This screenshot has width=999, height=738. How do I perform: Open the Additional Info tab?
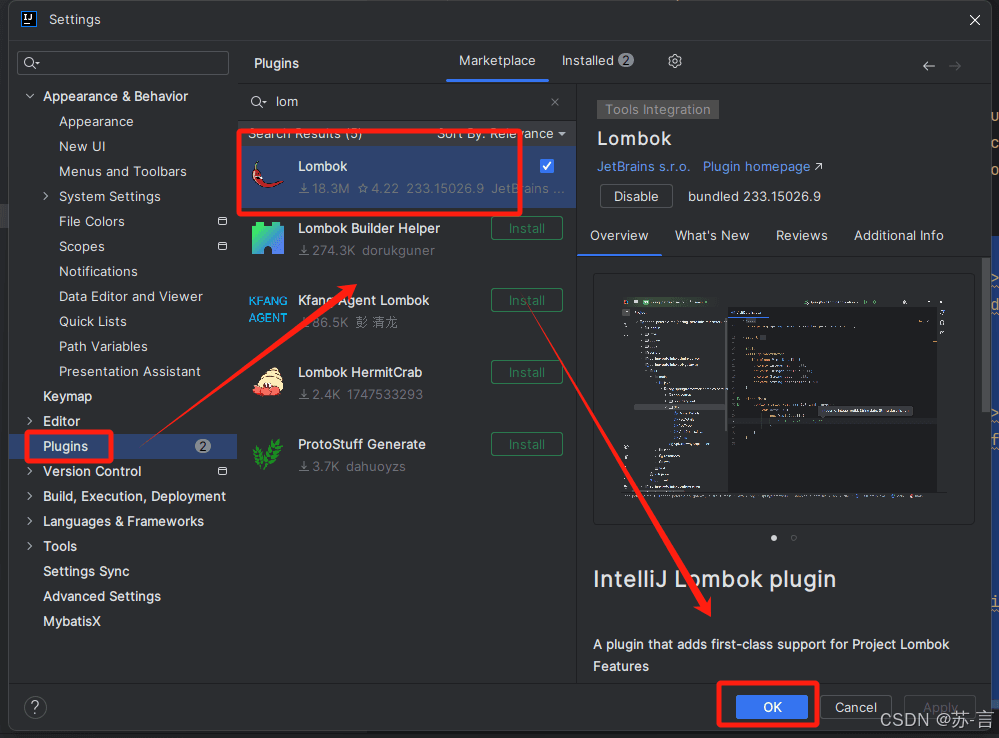tap(898, 236)
